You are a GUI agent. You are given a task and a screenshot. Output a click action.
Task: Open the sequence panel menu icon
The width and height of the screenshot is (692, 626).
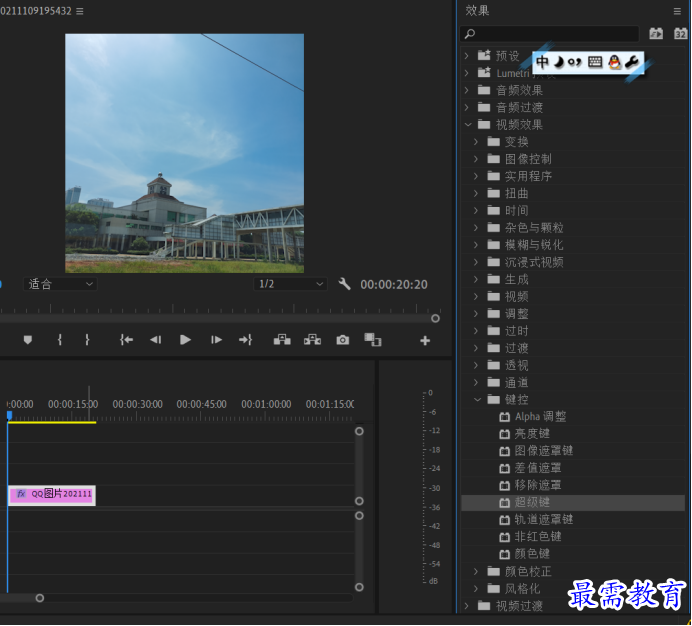pos(79,11)
